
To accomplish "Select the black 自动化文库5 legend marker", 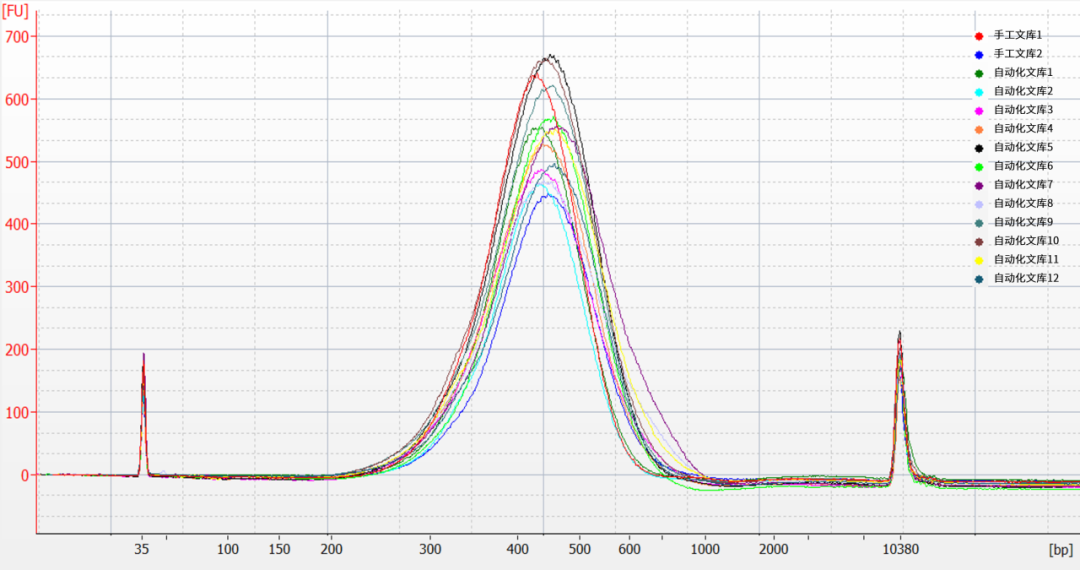I will 979,148.
